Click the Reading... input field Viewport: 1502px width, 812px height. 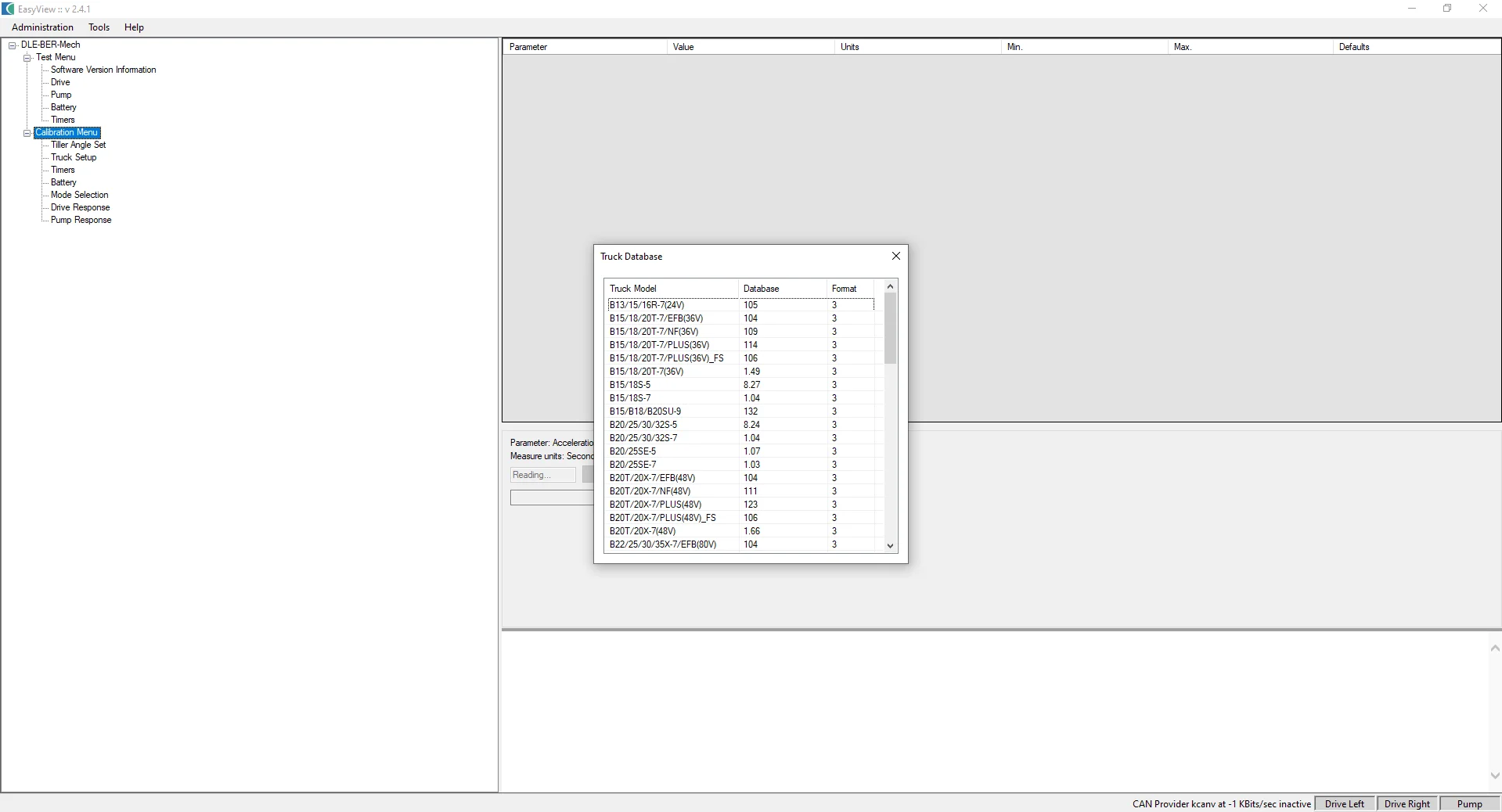click(x=542, y=475)
